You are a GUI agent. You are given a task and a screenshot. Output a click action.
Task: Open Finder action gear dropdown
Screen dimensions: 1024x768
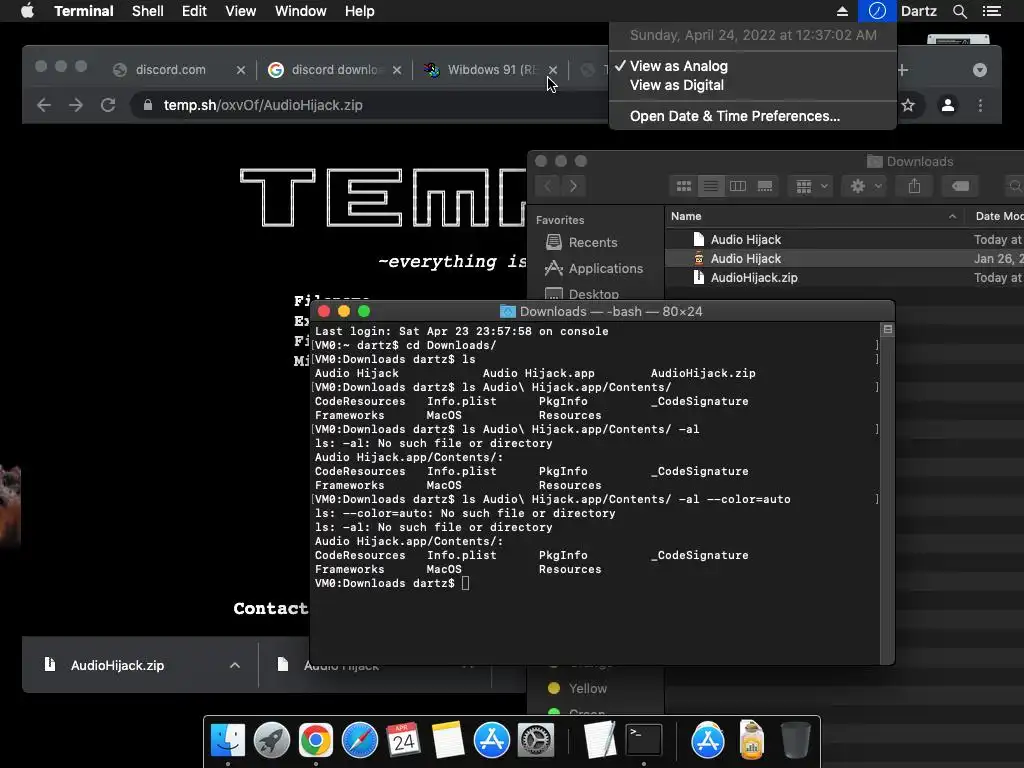coord(865,186)
